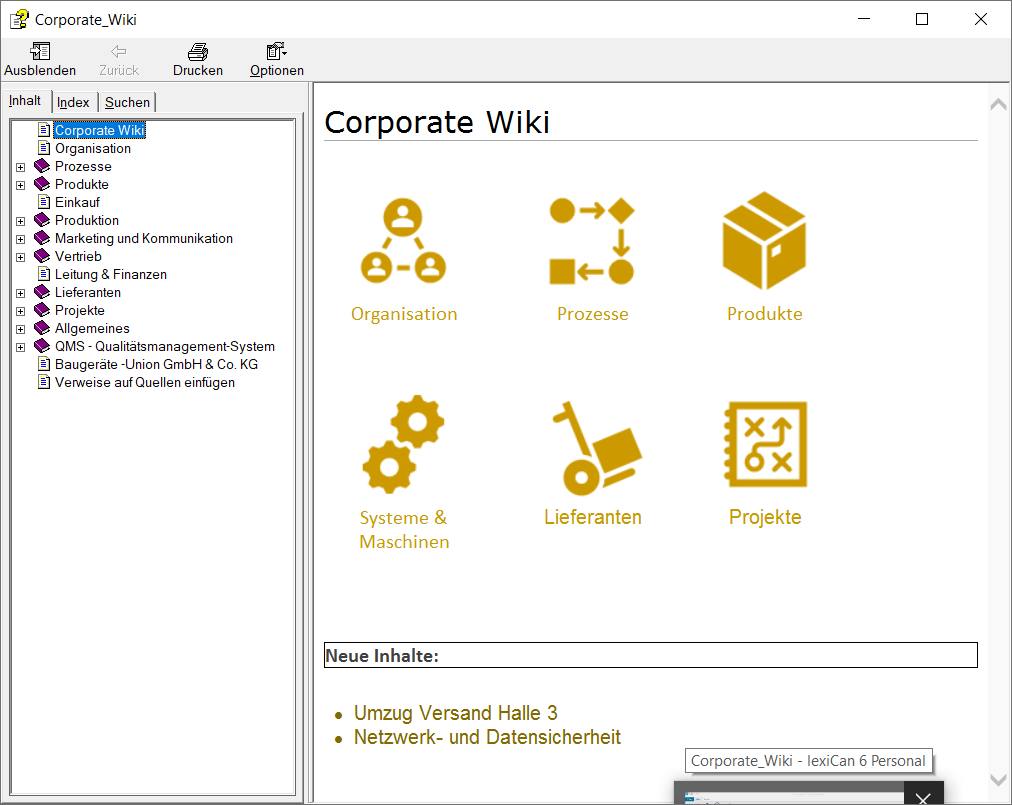Open the Umzug Versand Halle 3 link
The width and height of the screenshot is (1012, 805).
(455, 713)
